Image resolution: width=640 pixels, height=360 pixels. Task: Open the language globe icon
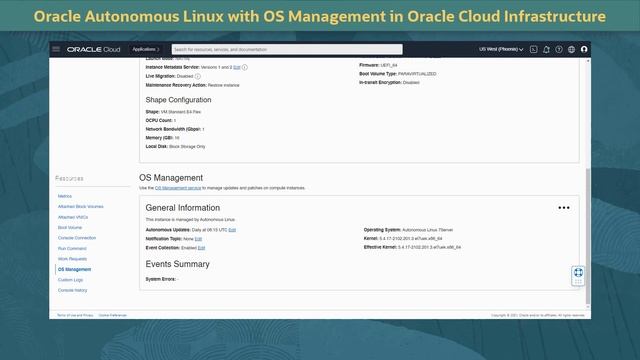click(571, 49)
